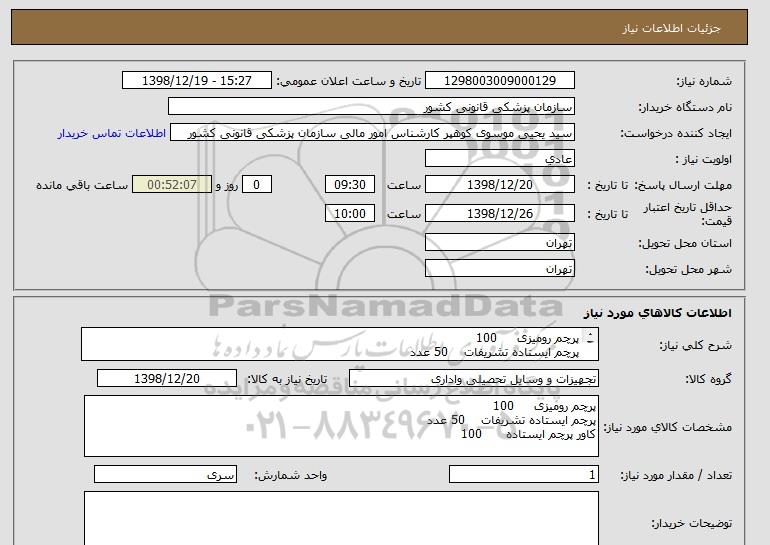Click the label تاریخ و ساعت اعلان عمومی

click(349, 81)
